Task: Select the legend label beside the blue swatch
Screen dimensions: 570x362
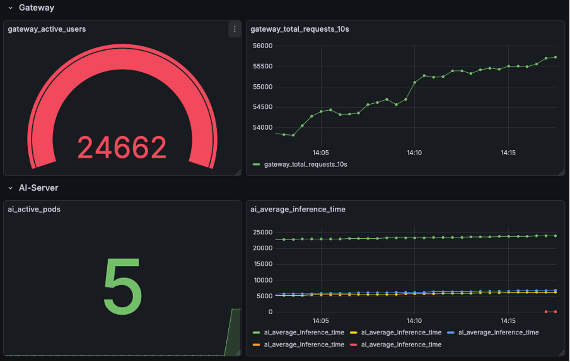Action: [499, 333]
